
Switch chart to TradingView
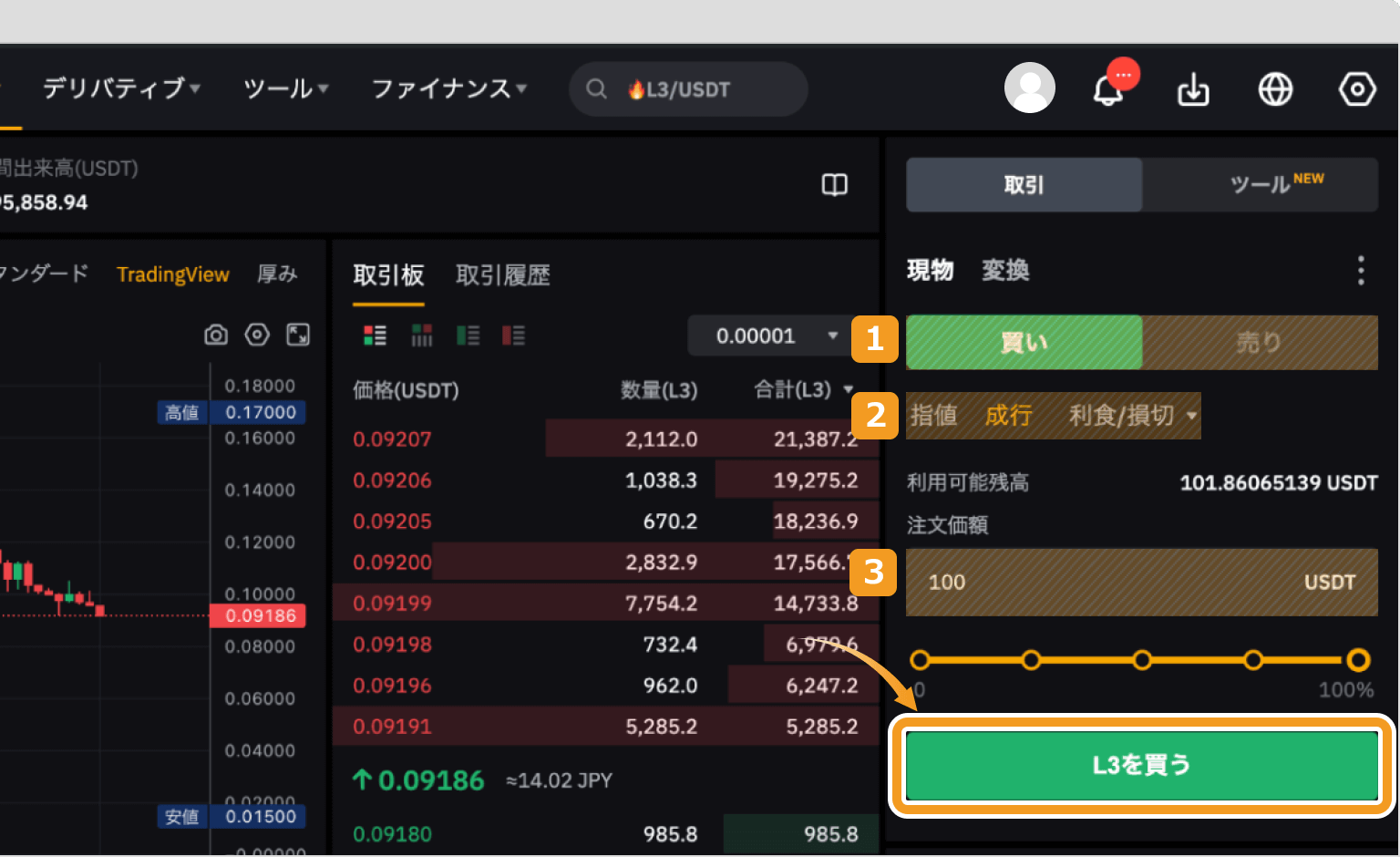tap(173, 274)
